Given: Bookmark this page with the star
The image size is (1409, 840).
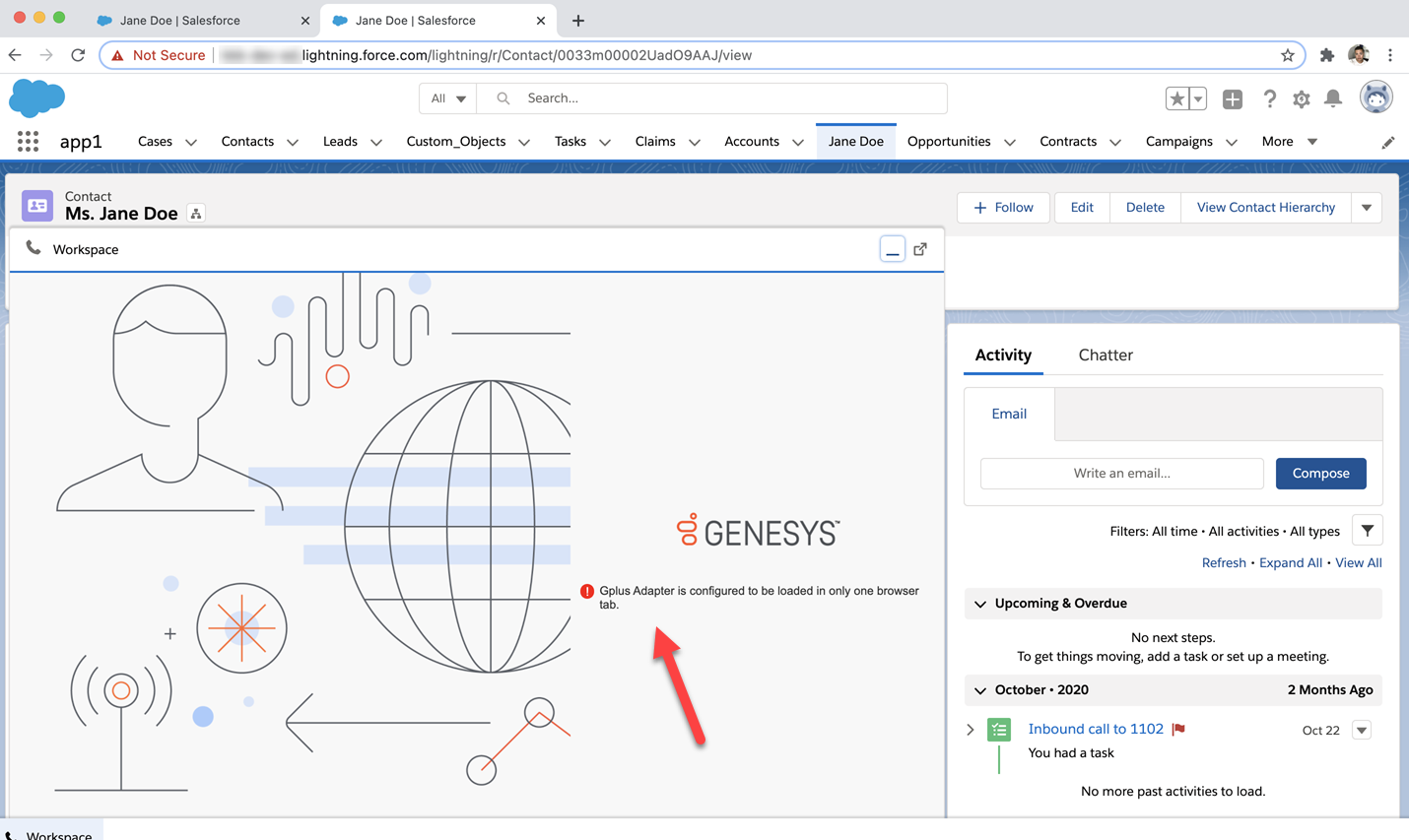Looking at the screenshot, I should point(1287,55).
